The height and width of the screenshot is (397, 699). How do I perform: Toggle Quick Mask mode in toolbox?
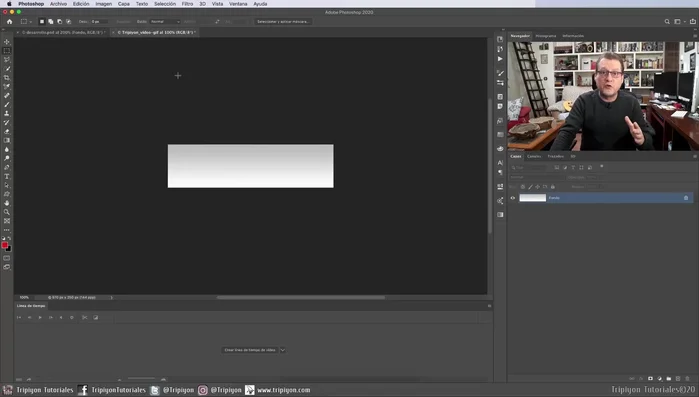point(7,258)
